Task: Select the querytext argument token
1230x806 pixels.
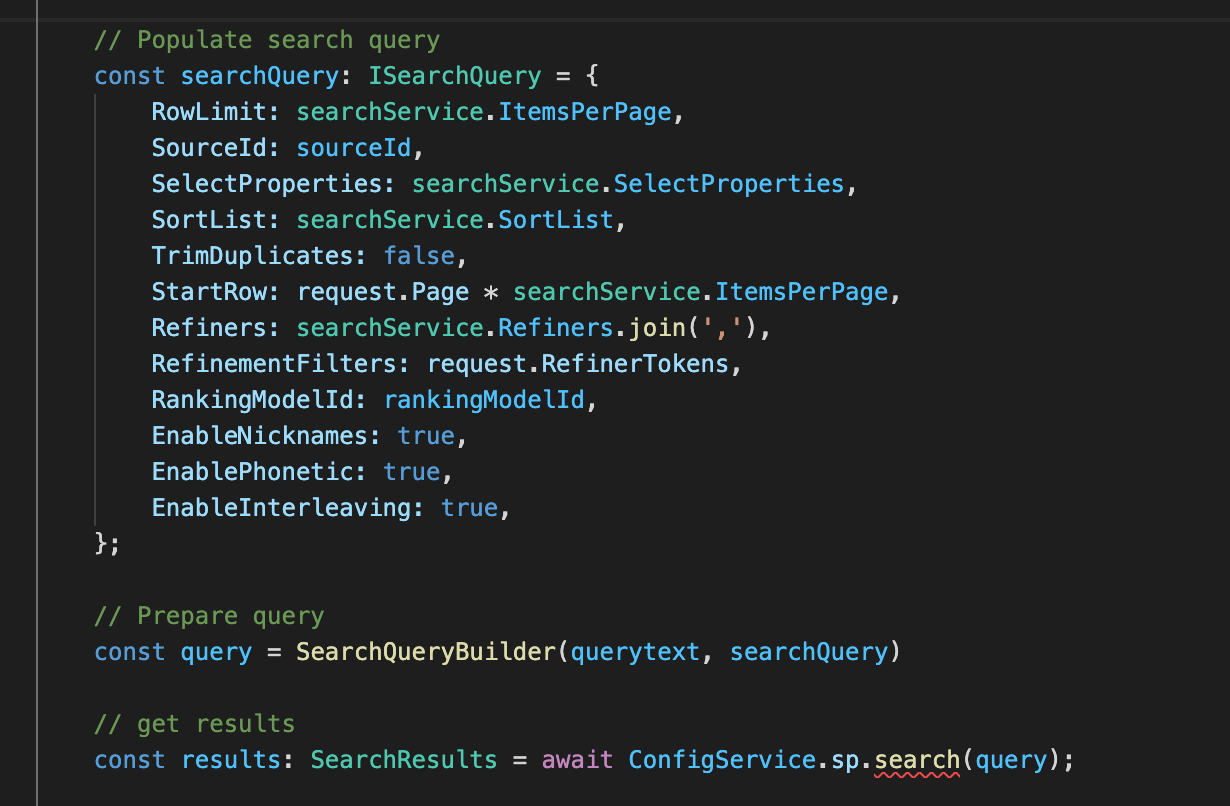Action: click(635, 651)
